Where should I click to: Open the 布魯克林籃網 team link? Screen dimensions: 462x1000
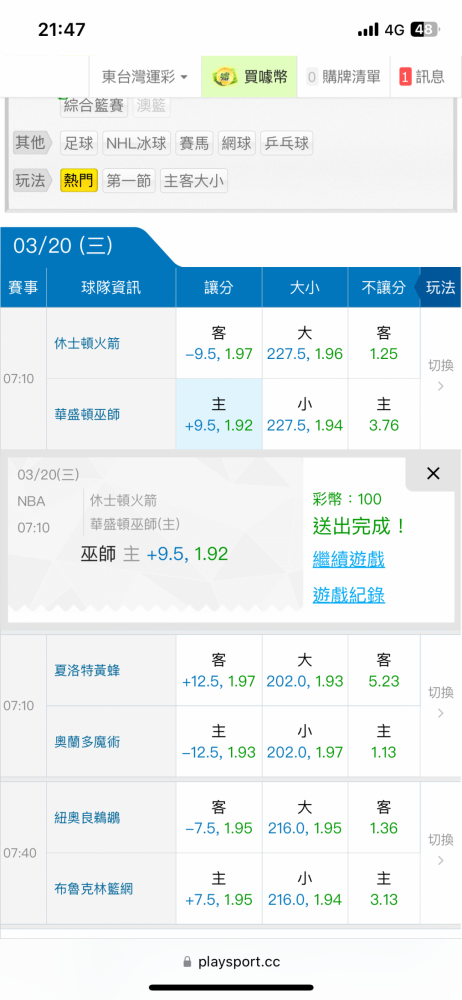[x=94, y=888]
